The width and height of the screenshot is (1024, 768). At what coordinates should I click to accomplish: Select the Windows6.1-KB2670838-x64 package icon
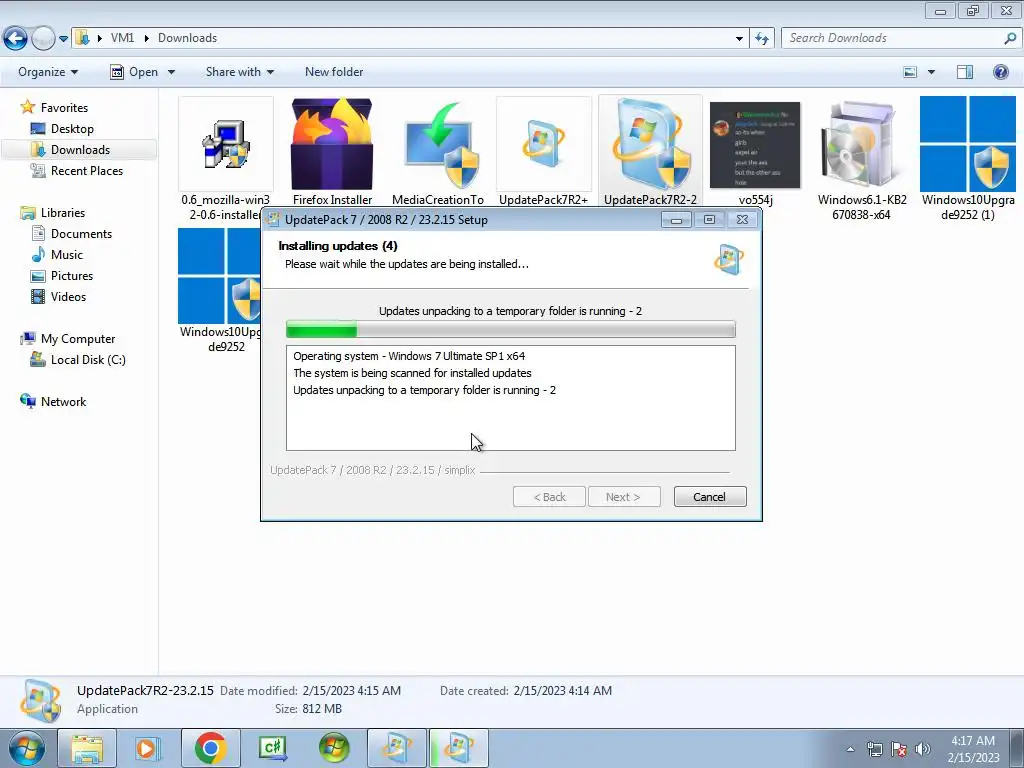pyautogui.click(x=861, y=144)
